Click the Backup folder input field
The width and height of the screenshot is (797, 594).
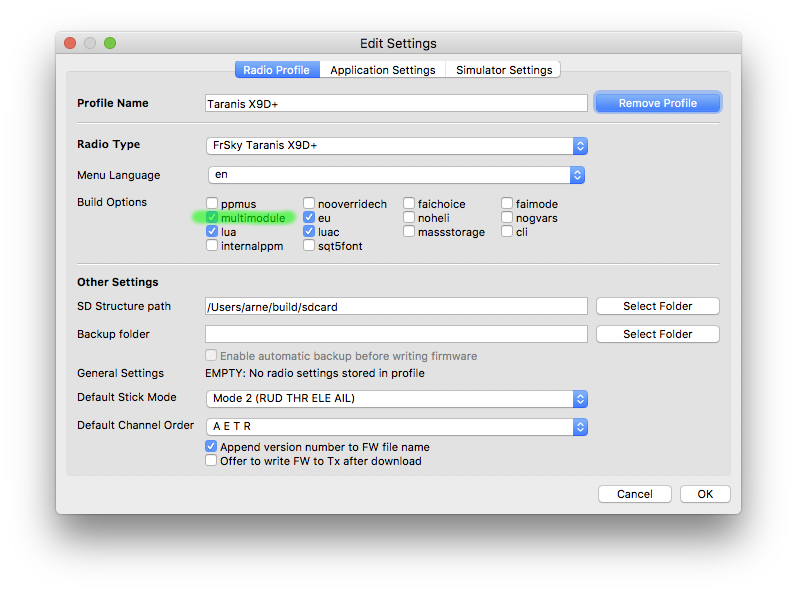pos(396,334)
